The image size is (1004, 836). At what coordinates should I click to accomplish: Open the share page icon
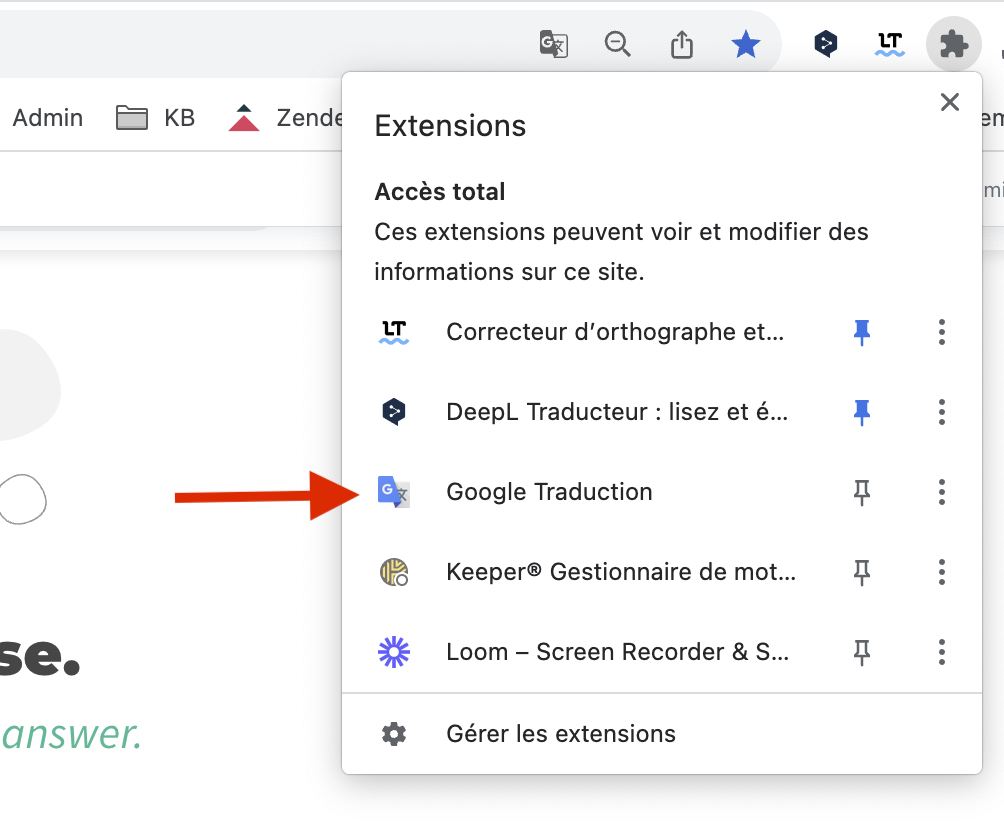[x=682, y=44]
